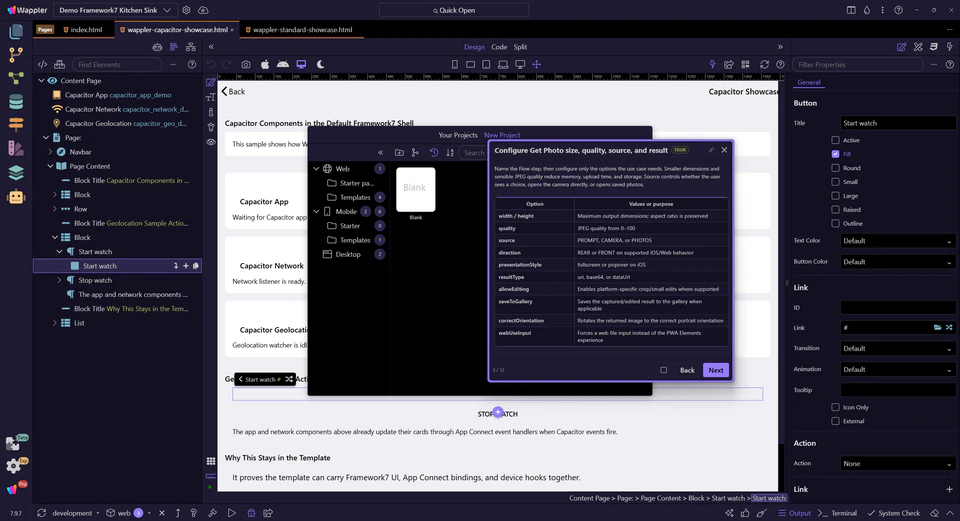Enable the Active checkbox
The height and width of the screenshot is (521, 960).
tap(835, 140)
